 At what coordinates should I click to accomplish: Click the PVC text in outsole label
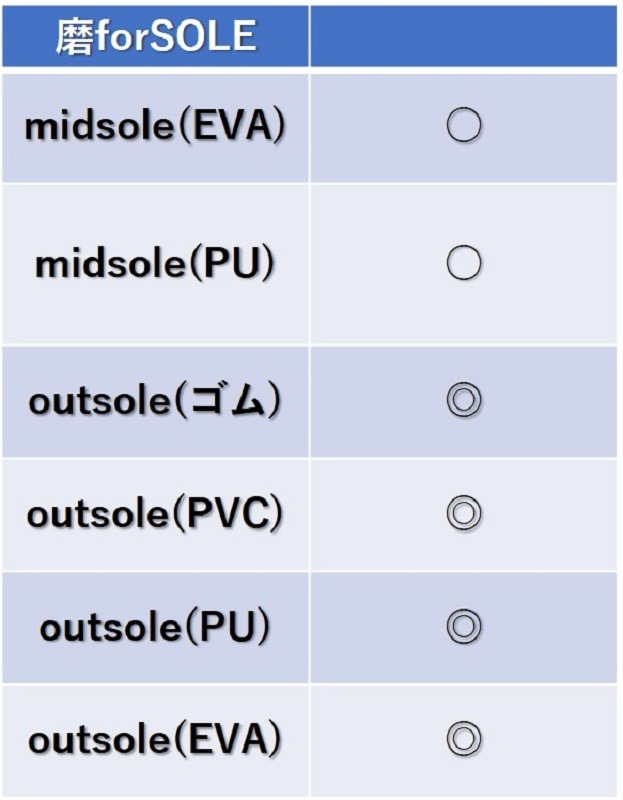(x=231, y=514)
